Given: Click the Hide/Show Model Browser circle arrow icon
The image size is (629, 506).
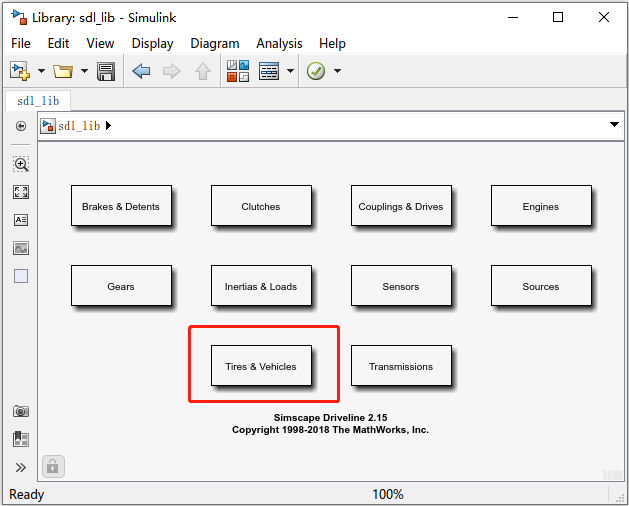Looking at the screenshot, I should pos(21,126).
